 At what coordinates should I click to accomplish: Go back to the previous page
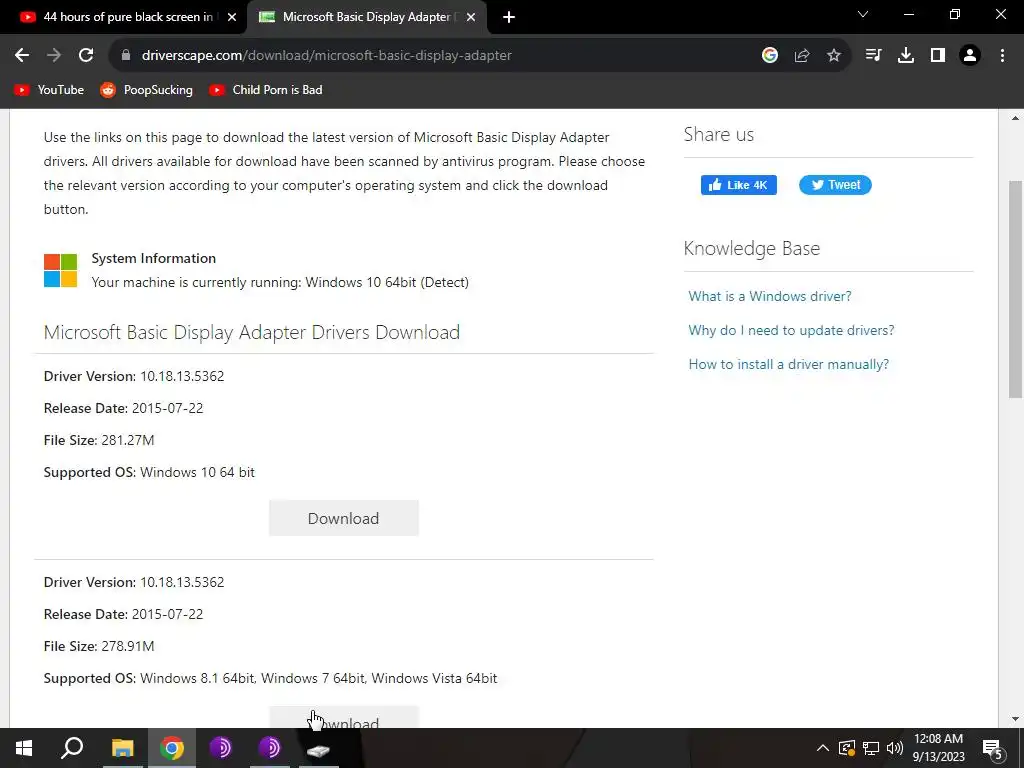coord(22,56)
